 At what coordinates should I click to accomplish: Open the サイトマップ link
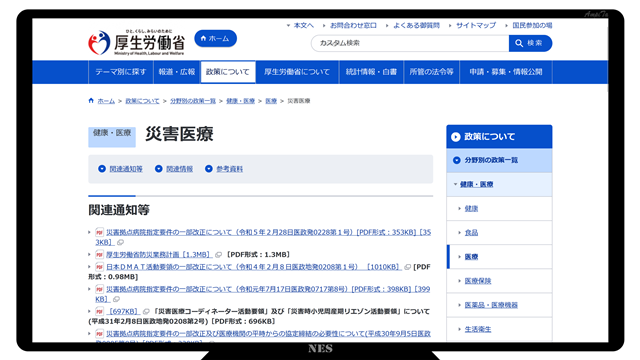[476, 25]
